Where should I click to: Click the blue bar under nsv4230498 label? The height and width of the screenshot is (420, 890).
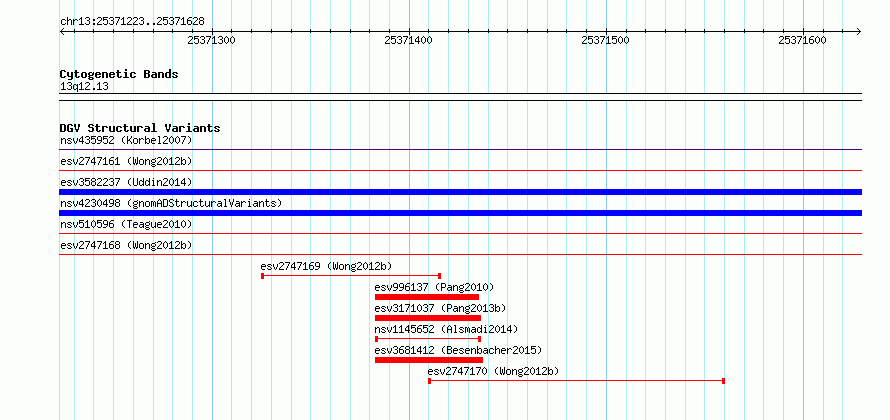click(460, 213)
